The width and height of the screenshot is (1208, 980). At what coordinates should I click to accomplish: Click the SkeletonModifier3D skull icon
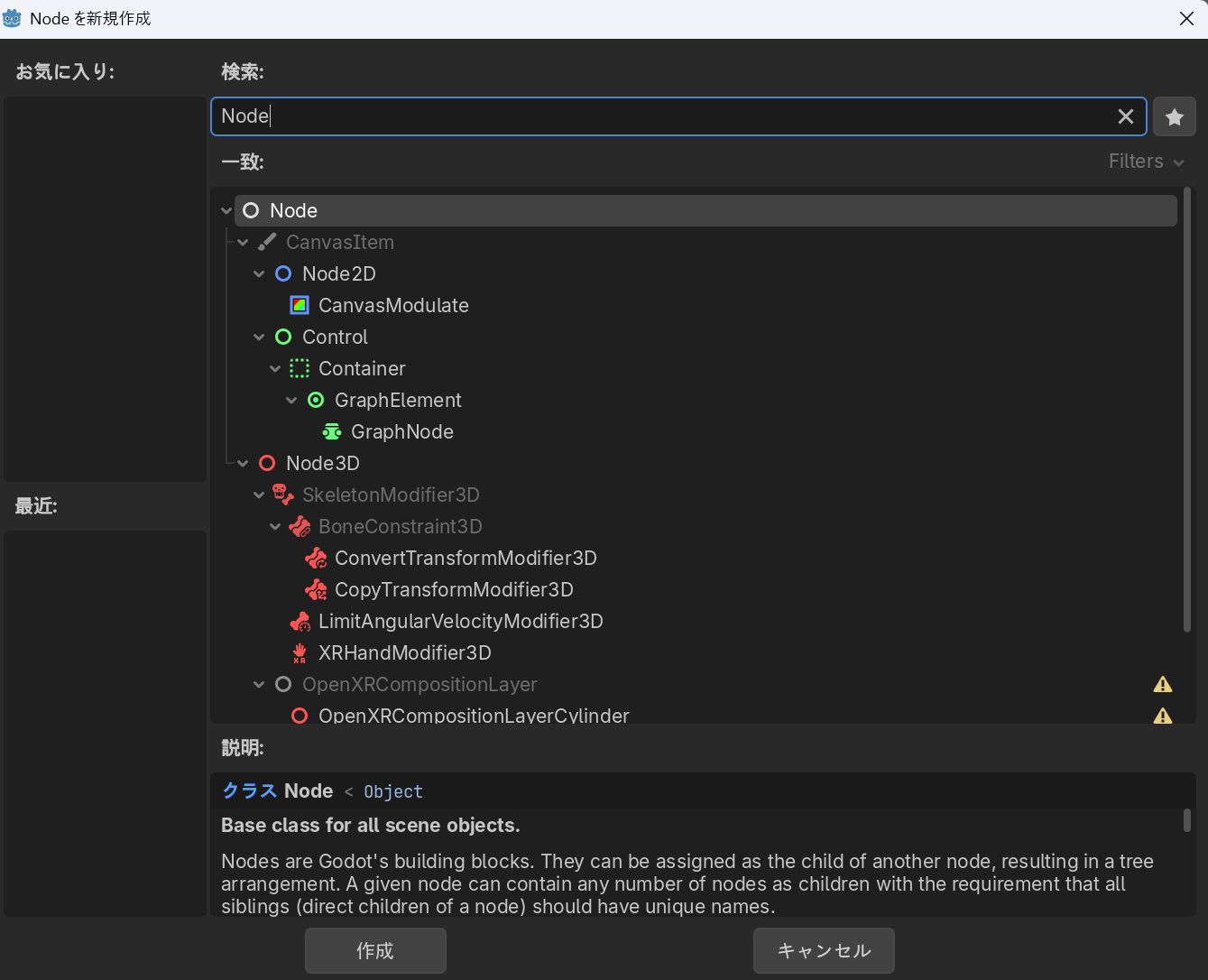tap(283, 495)
